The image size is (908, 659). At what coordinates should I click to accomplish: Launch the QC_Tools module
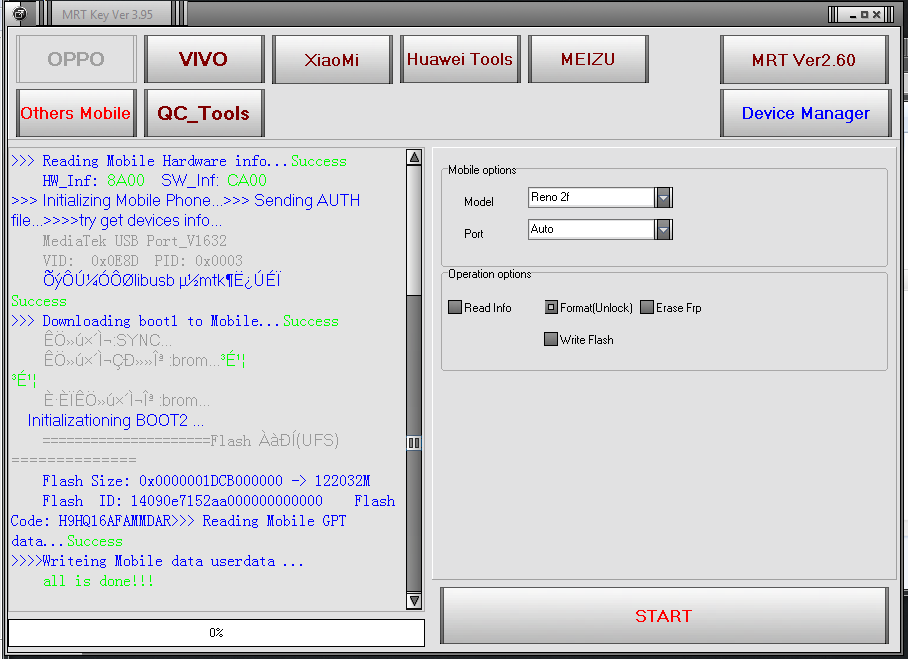click(x=203, y=113)
